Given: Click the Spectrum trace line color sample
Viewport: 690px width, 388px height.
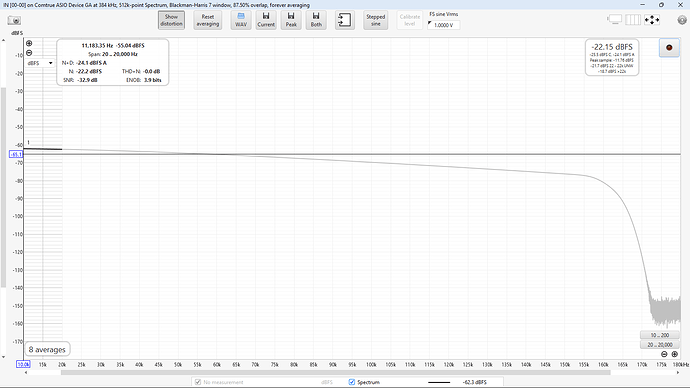Looking at the screenshot, I should click(x=439, y=382).
